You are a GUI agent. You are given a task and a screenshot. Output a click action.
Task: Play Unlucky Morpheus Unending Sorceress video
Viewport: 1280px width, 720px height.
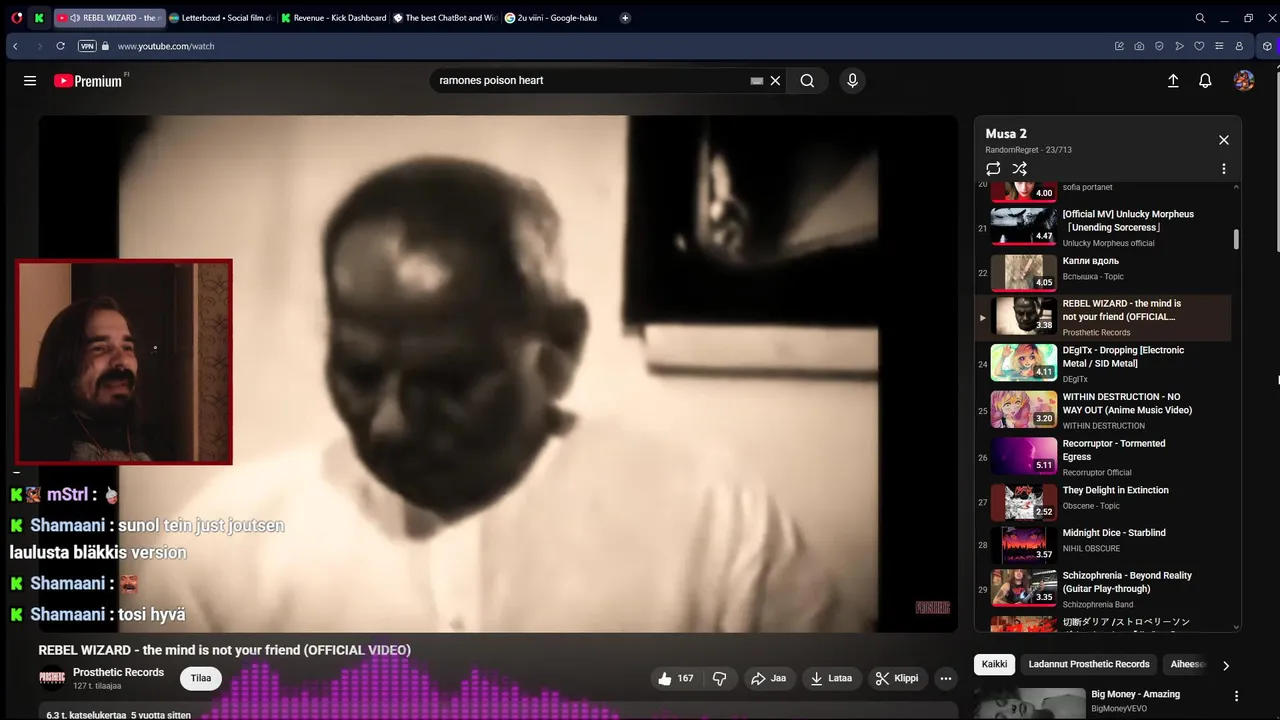pyautogui.click(x=1103, y=228)
